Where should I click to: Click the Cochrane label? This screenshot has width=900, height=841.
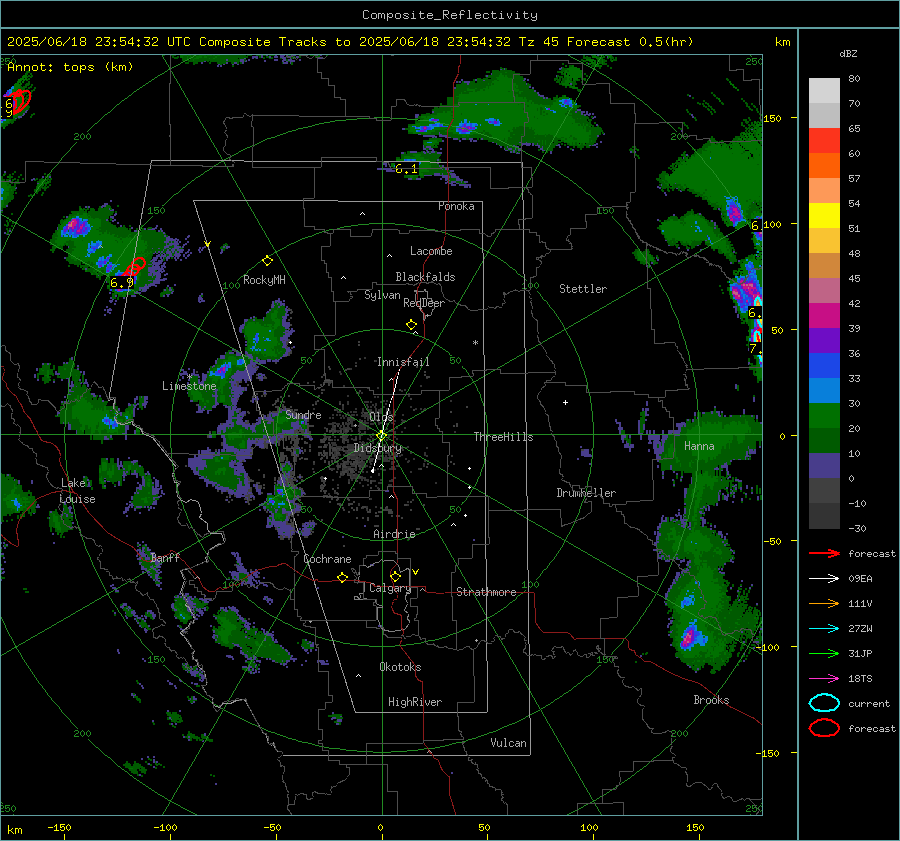(327, 559)
